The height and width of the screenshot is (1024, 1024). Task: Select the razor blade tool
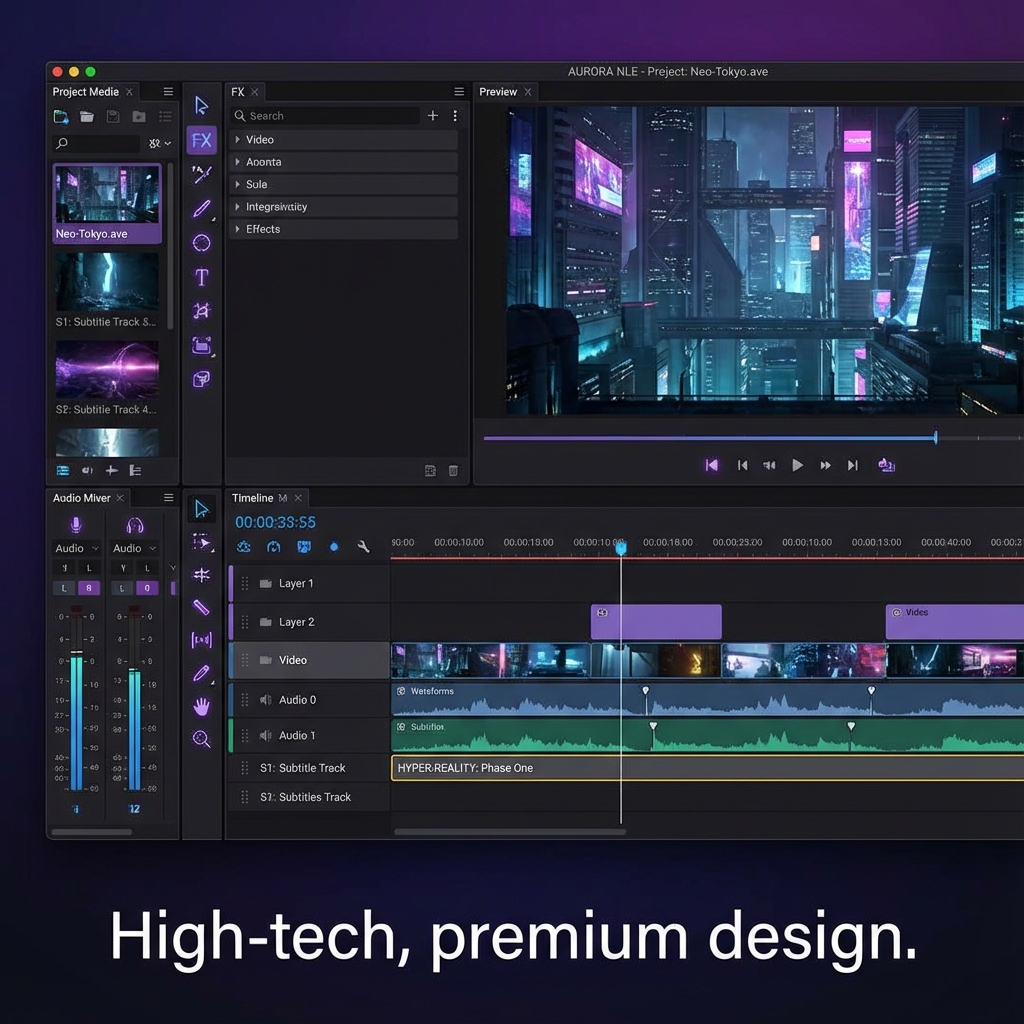click(201, 607)
